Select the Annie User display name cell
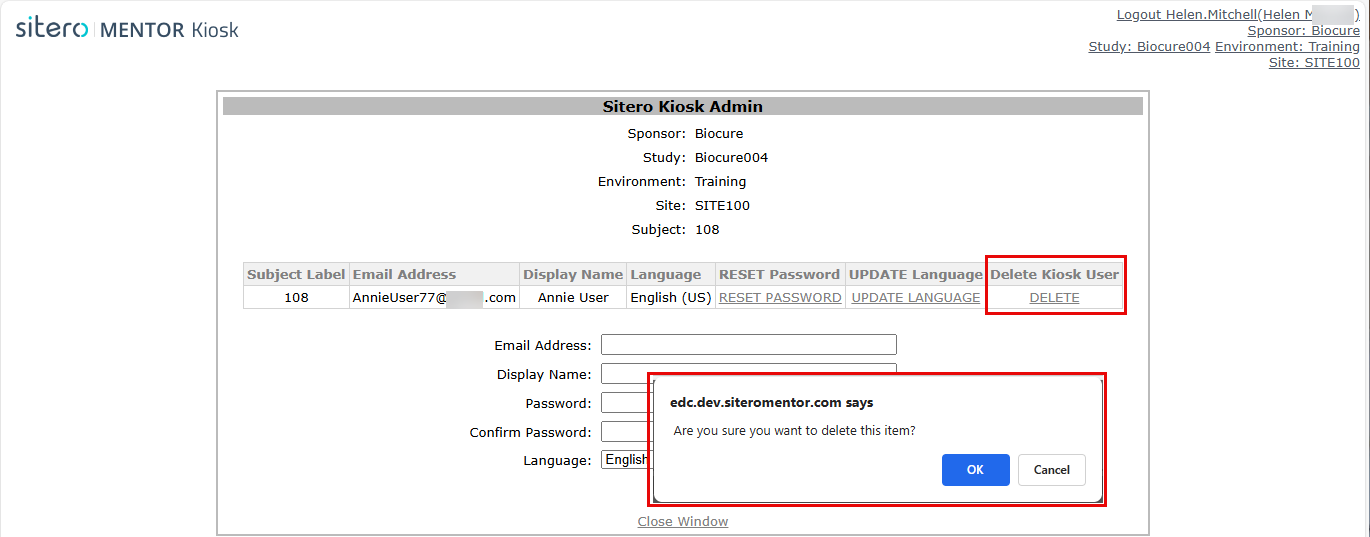Image resolution: width=1370 pixels, height=537 pixels. tap(573, 298)
